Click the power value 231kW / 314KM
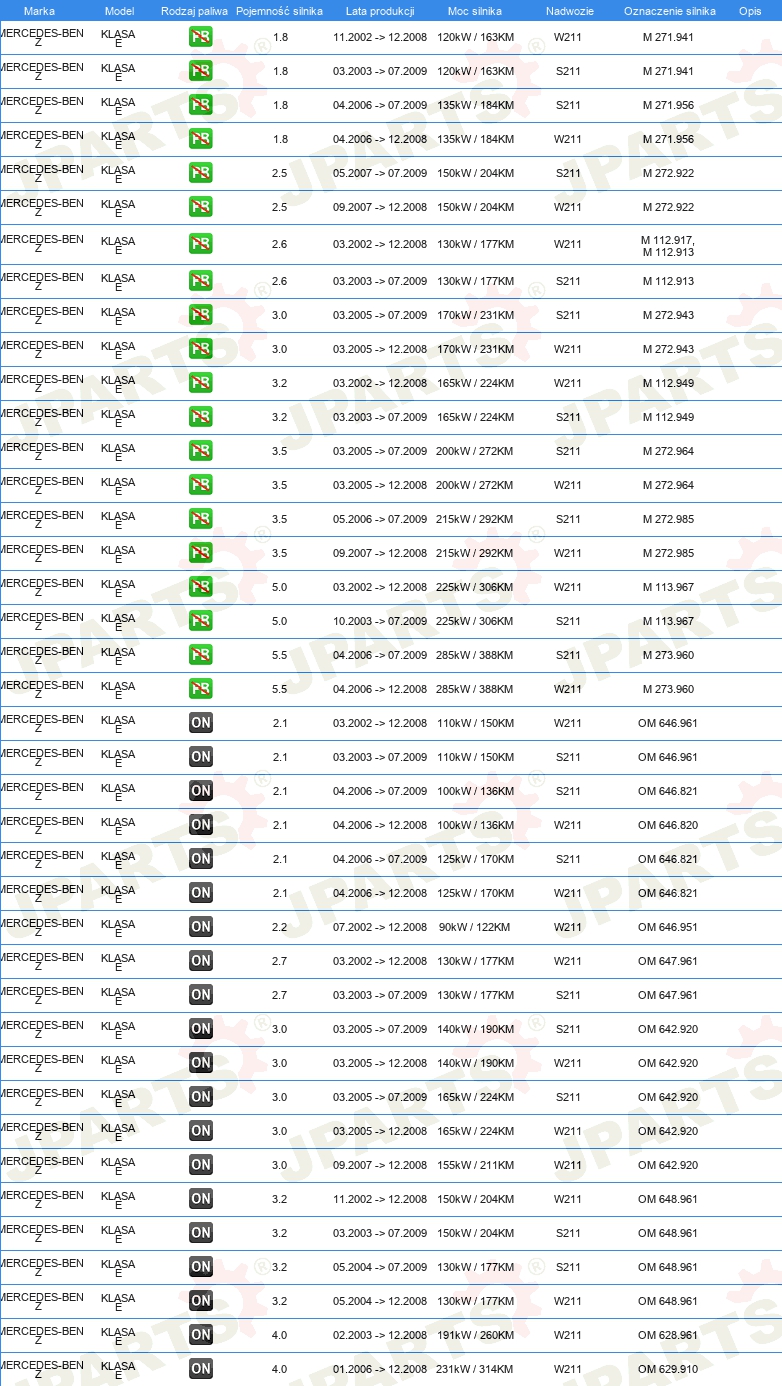 coord(475,1370)
